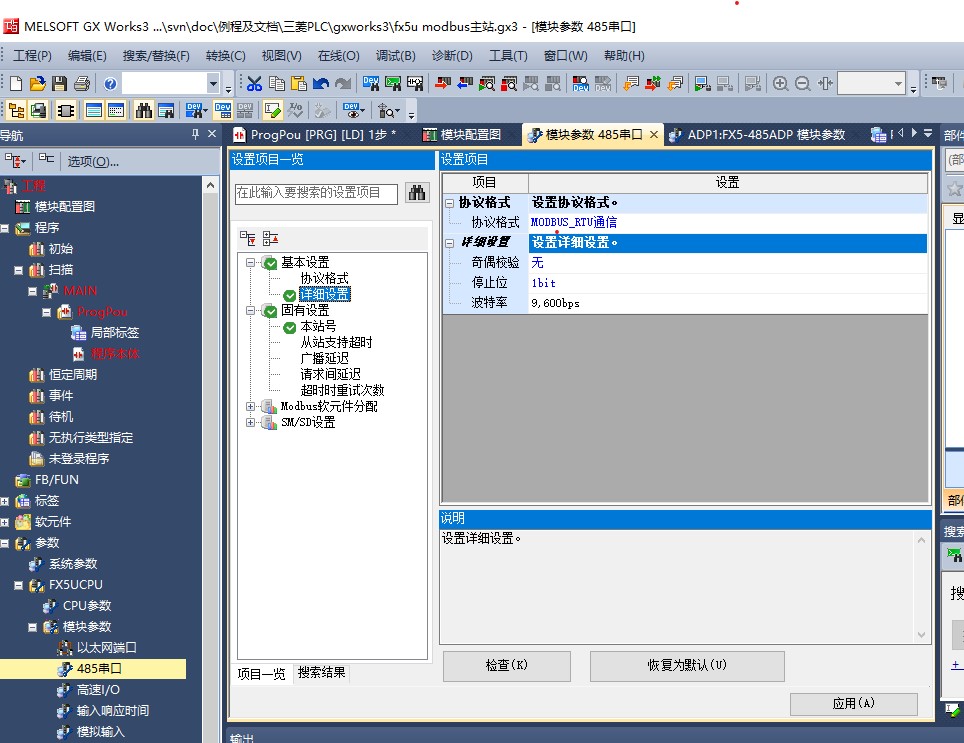Expand the Modbus软元件分配 tree node
This screenshot has height=743, width=964.
[251, 407]
